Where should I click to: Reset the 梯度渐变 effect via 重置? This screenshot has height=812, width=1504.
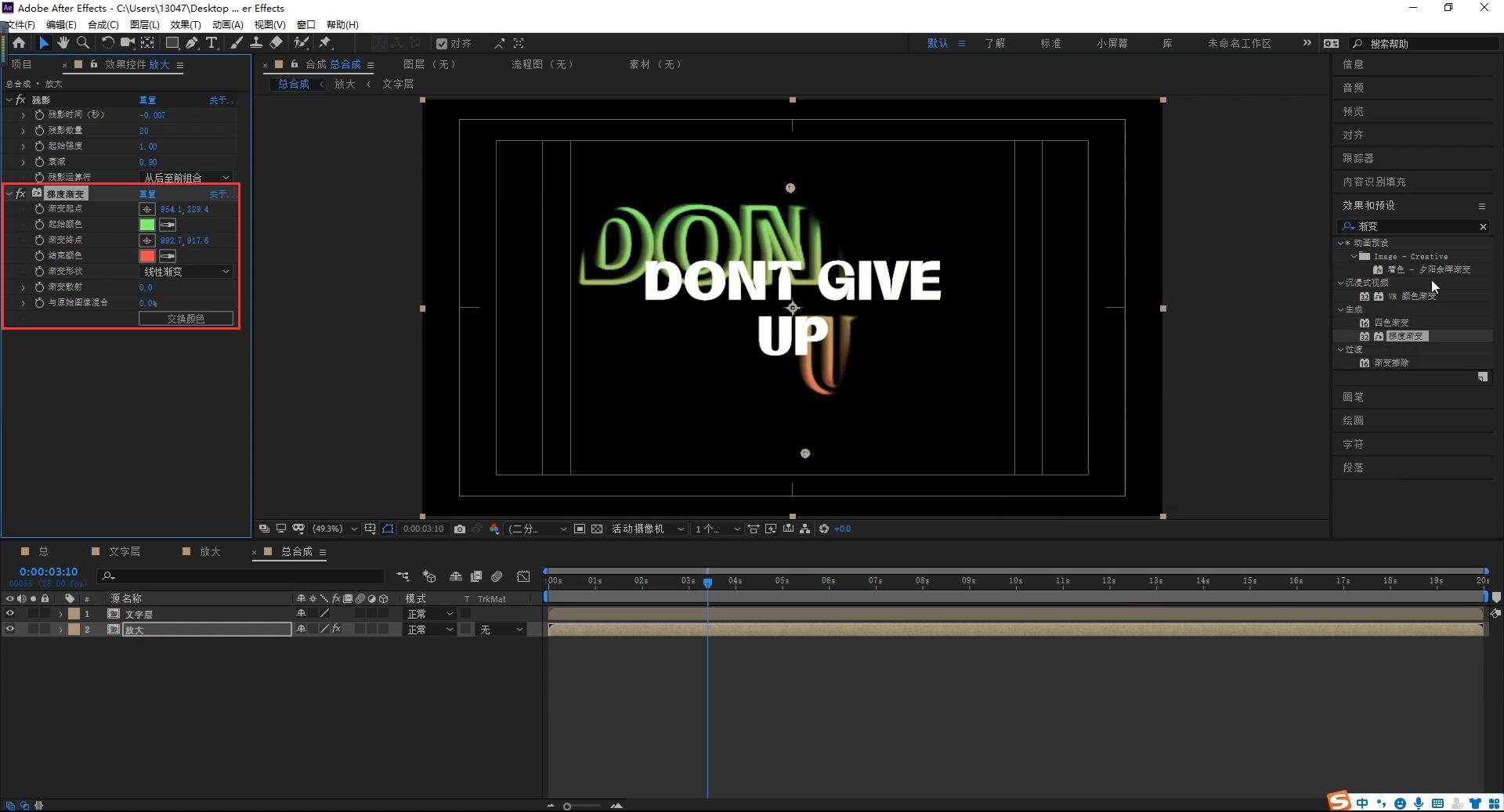[147, 194]
